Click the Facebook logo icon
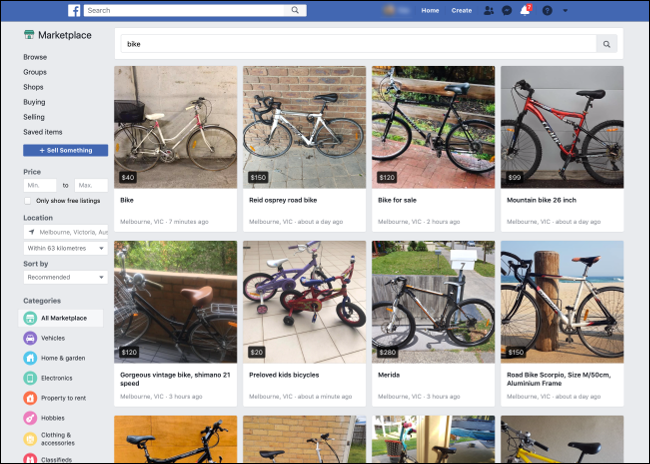The width and height of the screenshot is (650, 464). click(x=75, y=10)
